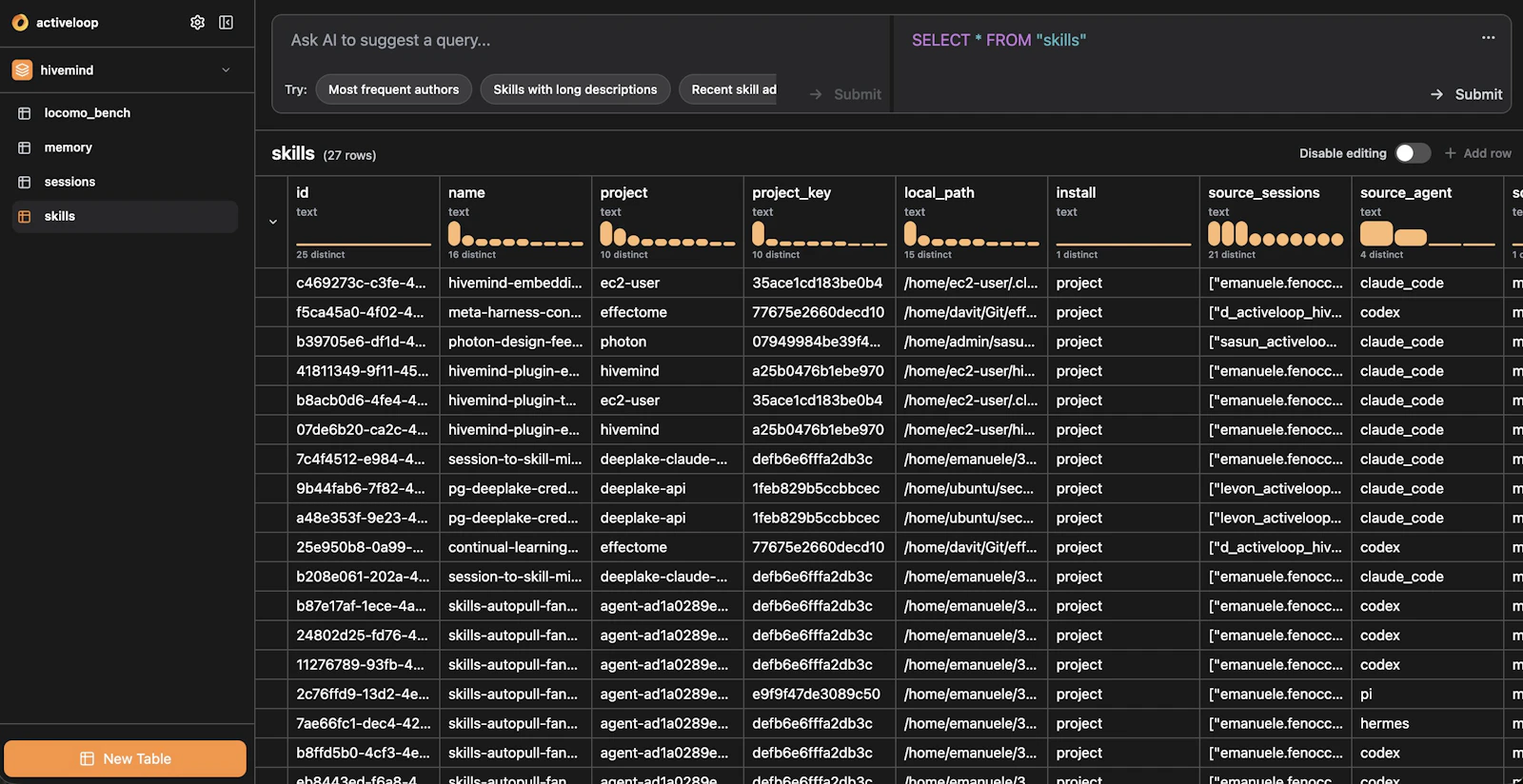Open the memory table
Image resolution: width=1523 pixels, height=784 pixels.
[126, 147]
